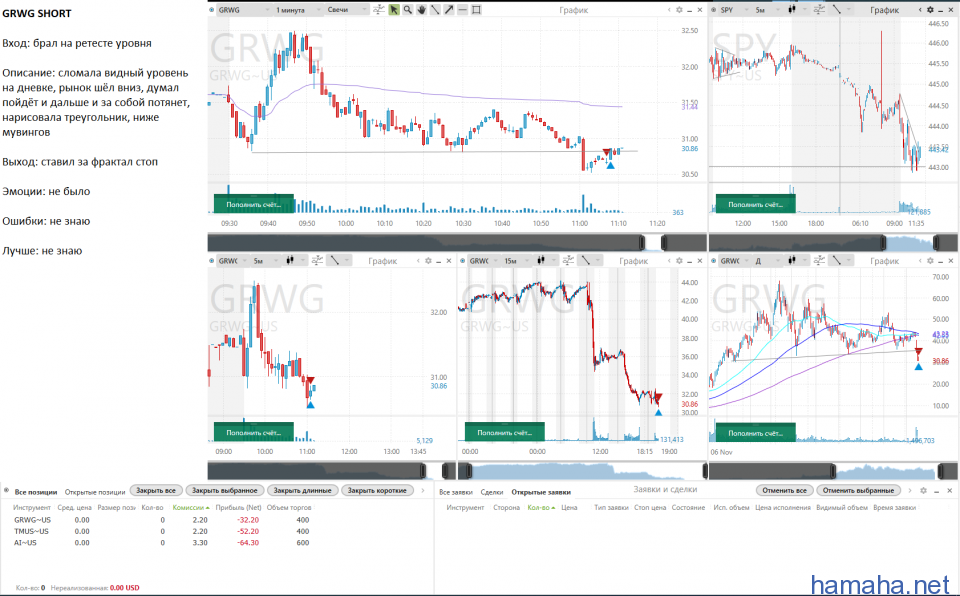This screenshot has height=596, width=960.
Task: Open indicators in SPY chart toolbar
Action: click(x=819, y=10)
